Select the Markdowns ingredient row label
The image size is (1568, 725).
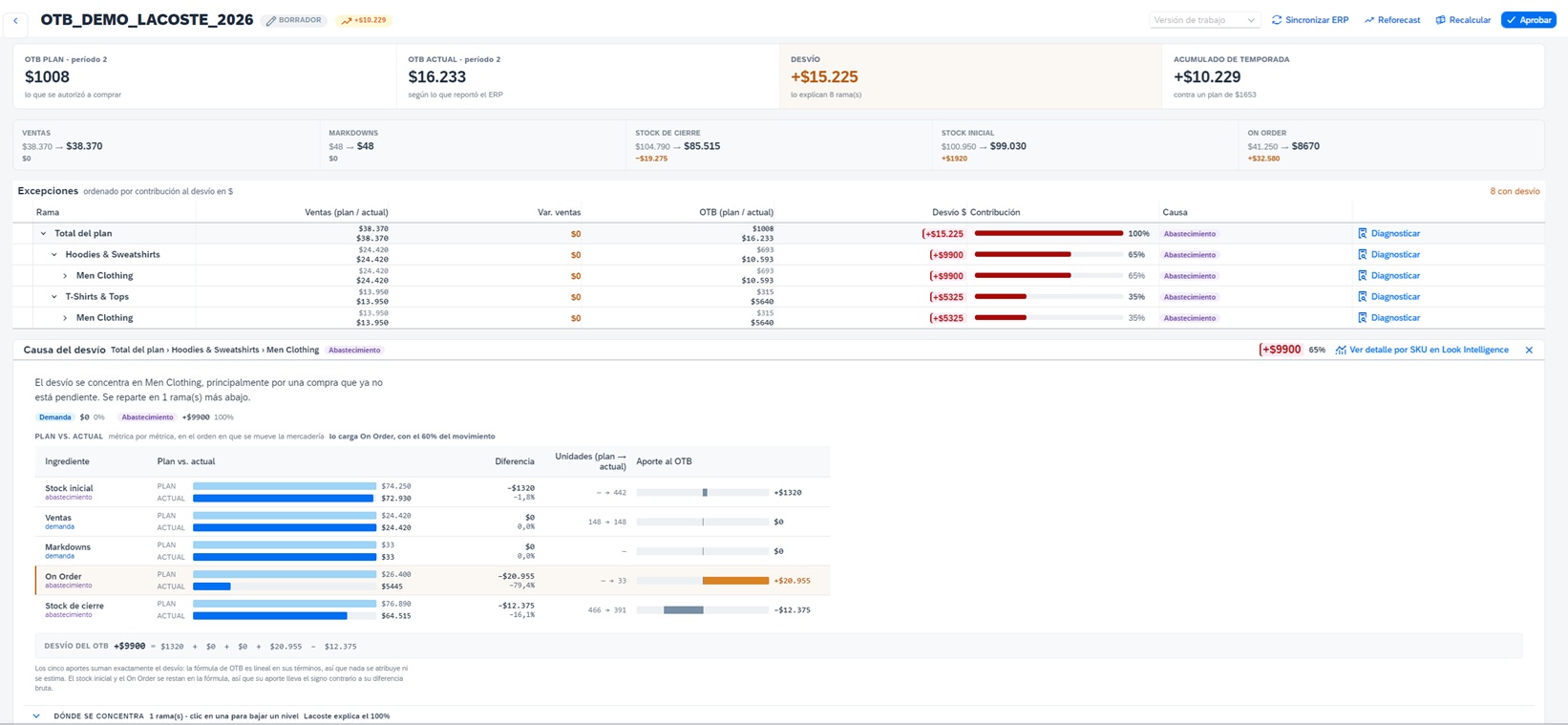[x=68, y=547]
